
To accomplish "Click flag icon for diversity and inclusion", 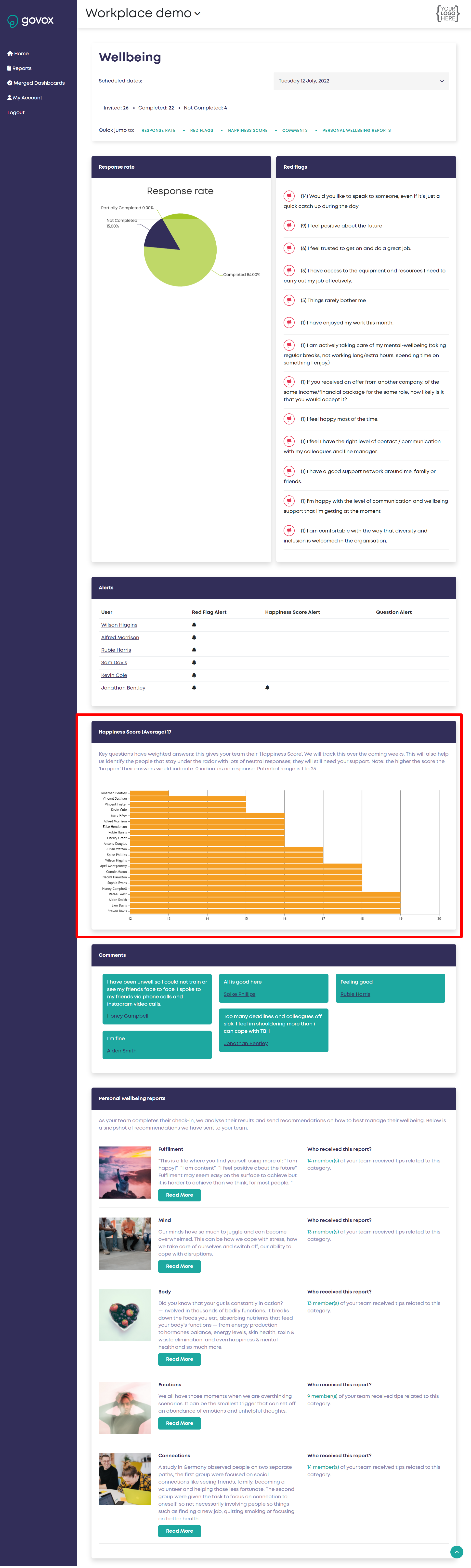I will click(289, 531).
